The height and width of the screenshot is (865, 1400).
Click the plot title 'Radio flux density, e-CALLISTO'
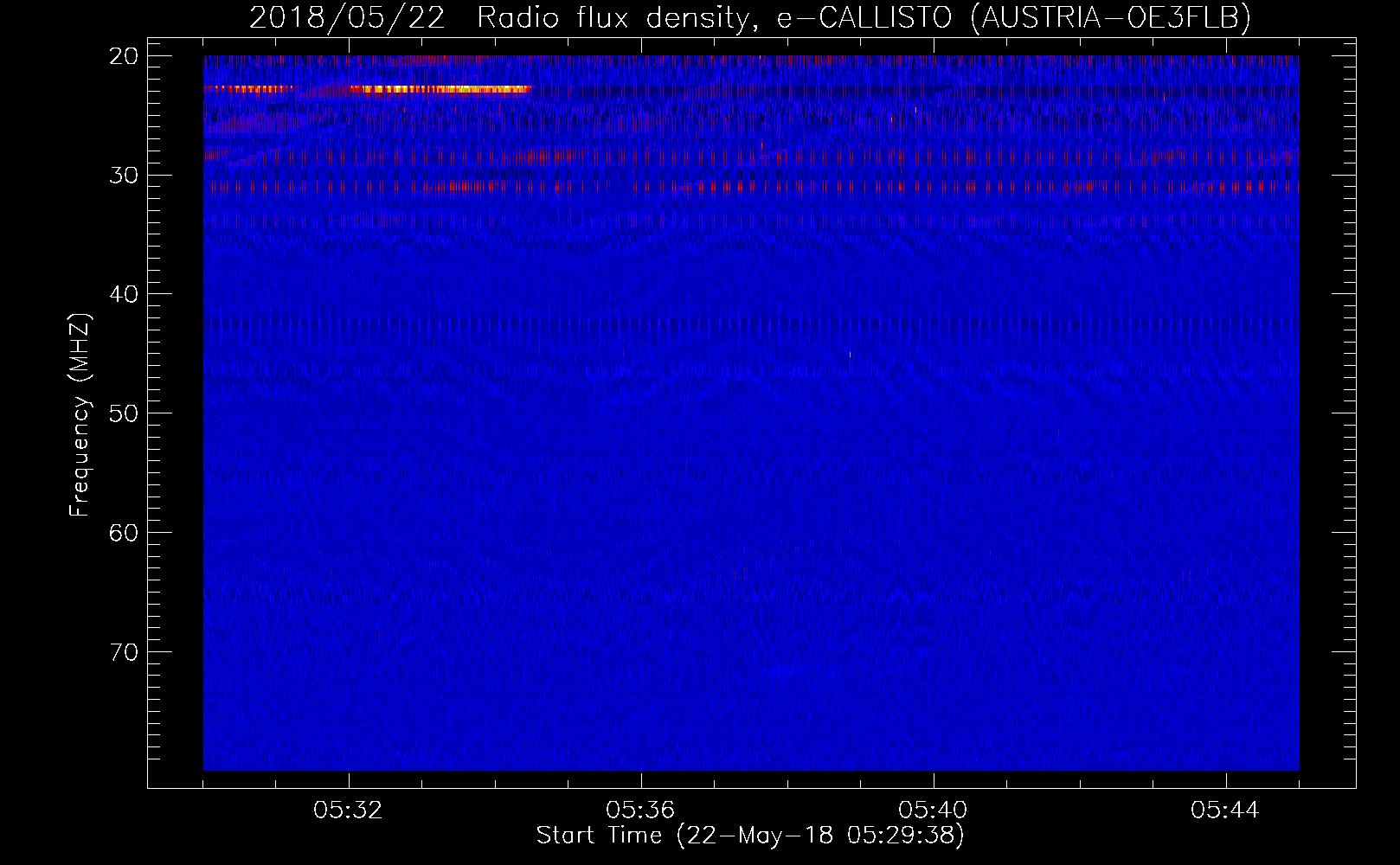click(713, 17)
